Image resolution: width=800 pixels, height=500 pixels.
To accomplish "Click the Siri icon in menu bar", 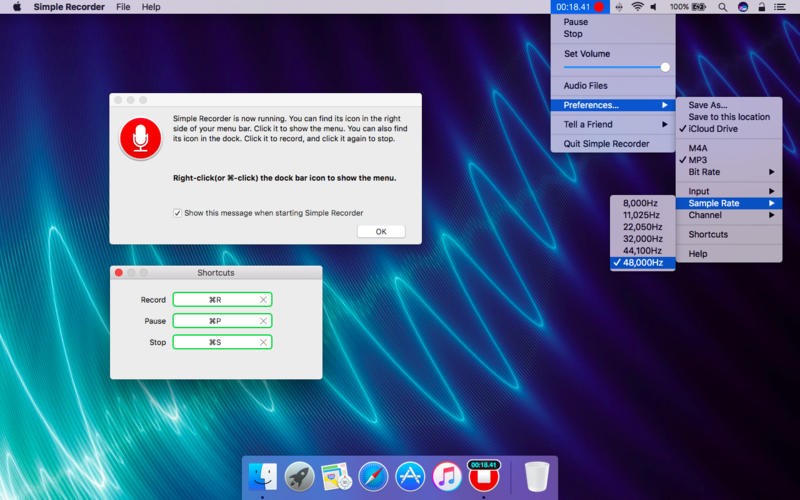I will [x=743, y=7].
